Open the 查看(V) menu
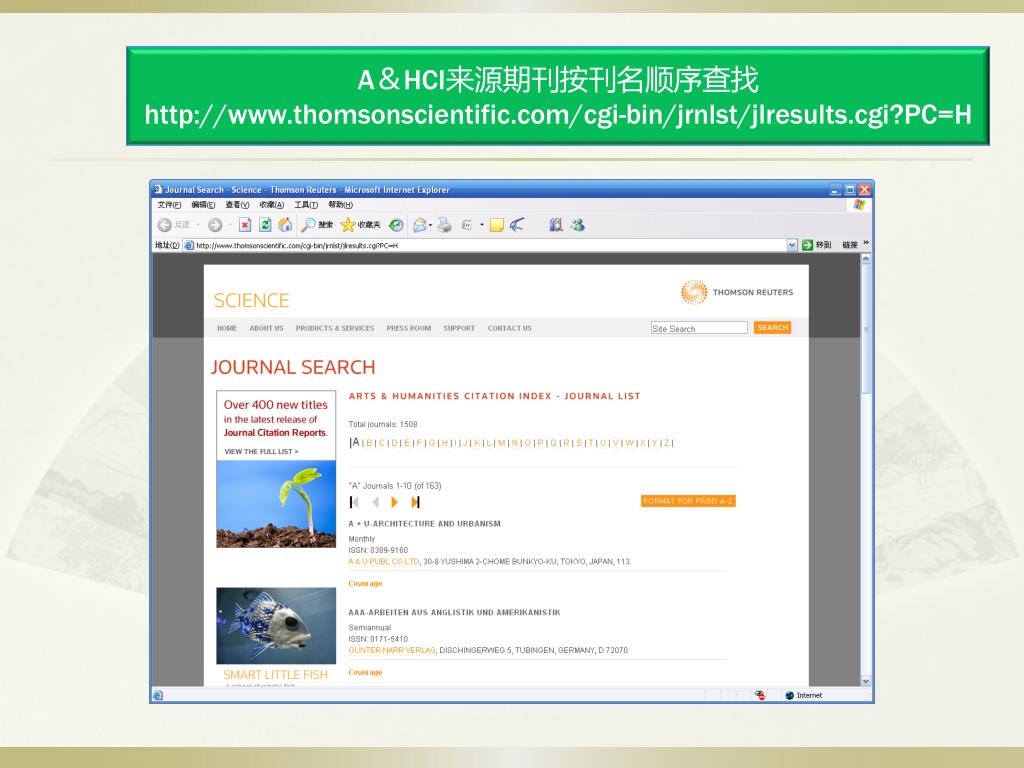 [x=237, y=205]
